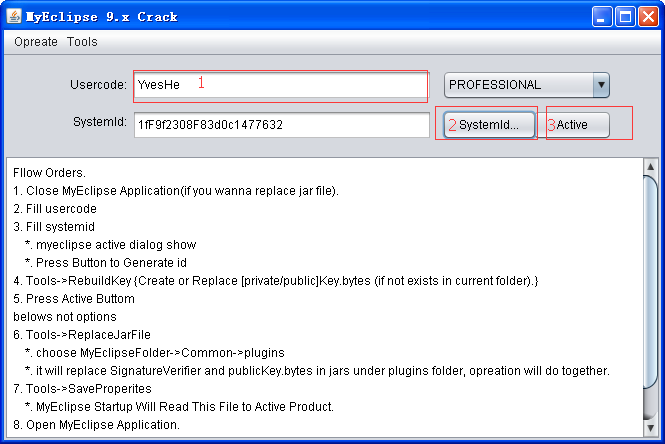Click the '2. Fill usercode' line
Screen dimensions: 665x444
pyautogui.click(x=55, y=209)
